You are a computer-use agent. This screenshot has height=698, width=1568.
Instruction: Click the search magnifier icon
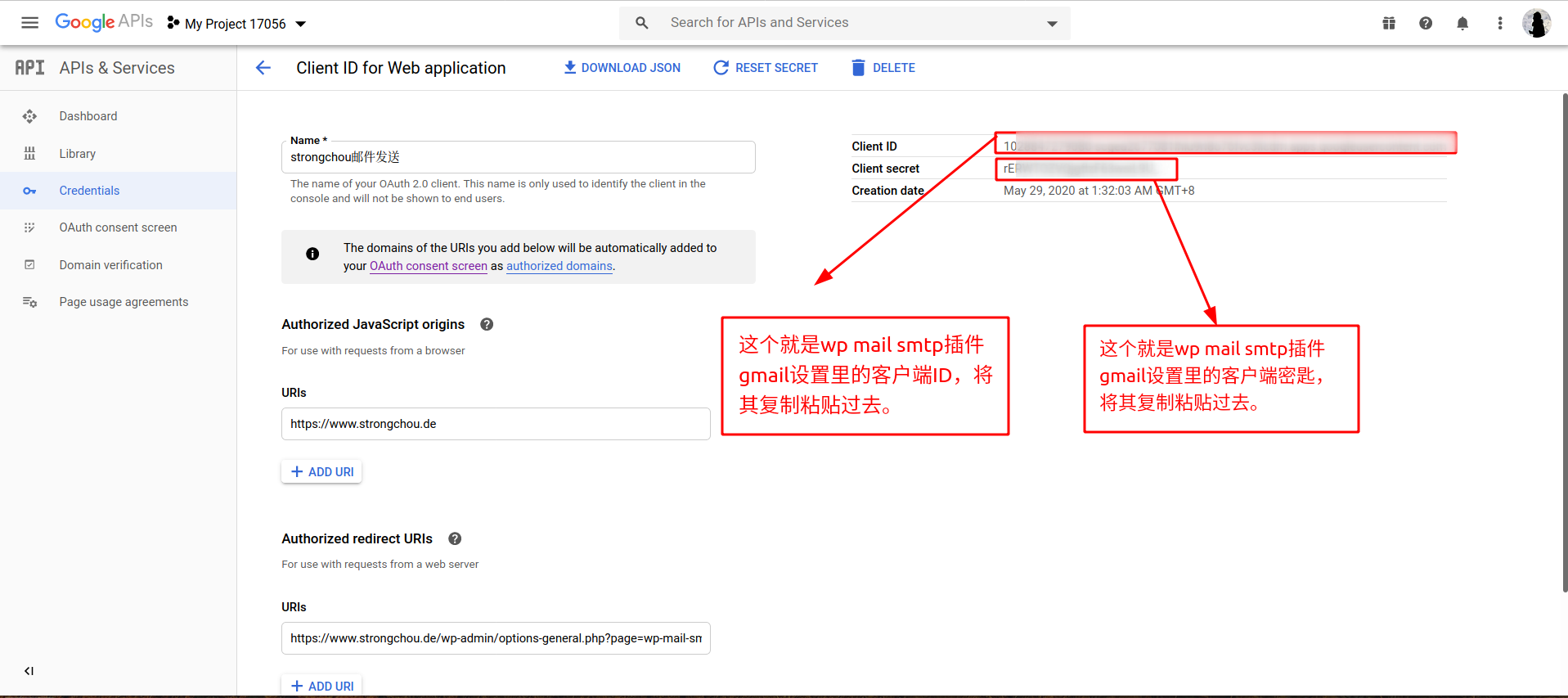pos(642,23)
